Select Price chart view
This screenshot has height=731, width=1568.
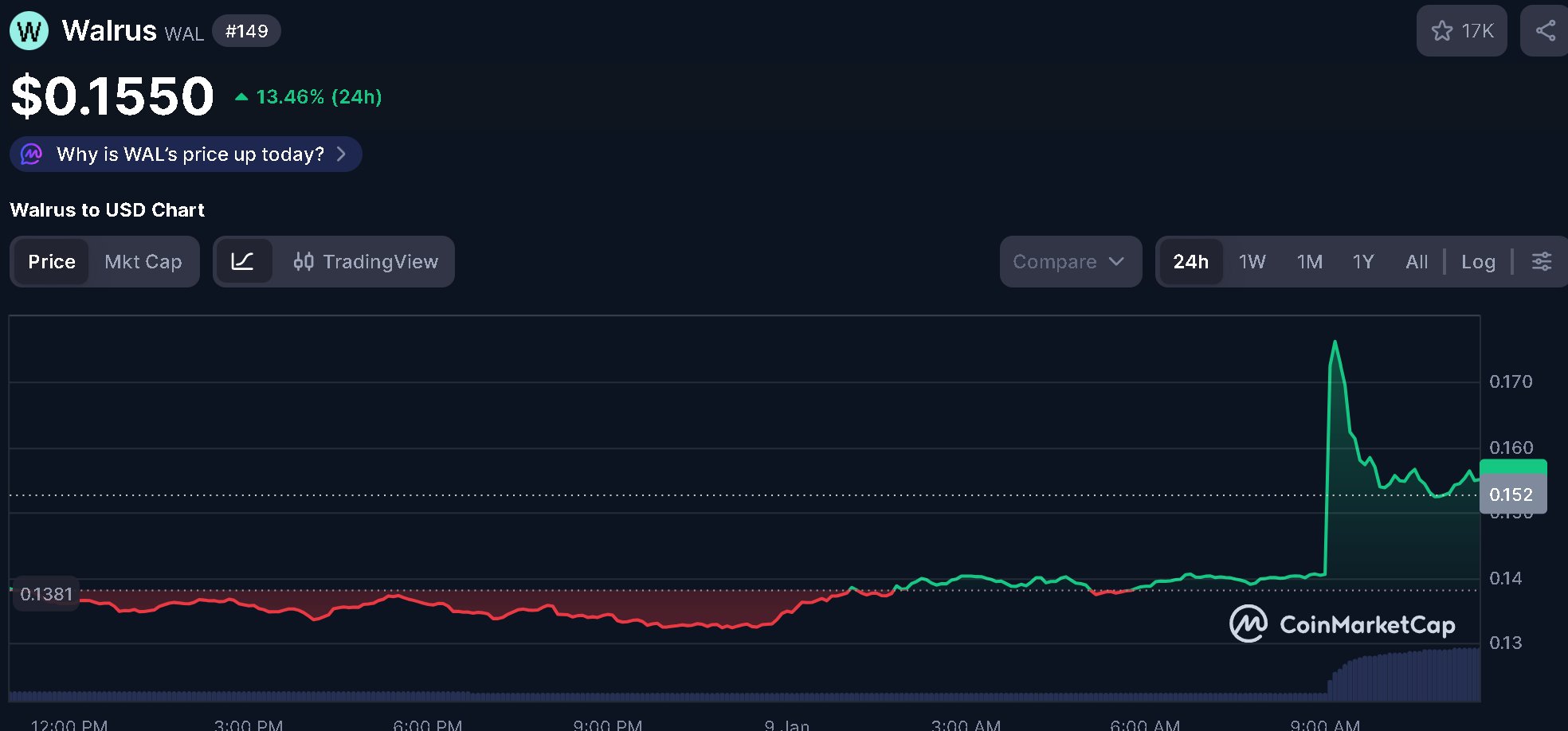52,261
